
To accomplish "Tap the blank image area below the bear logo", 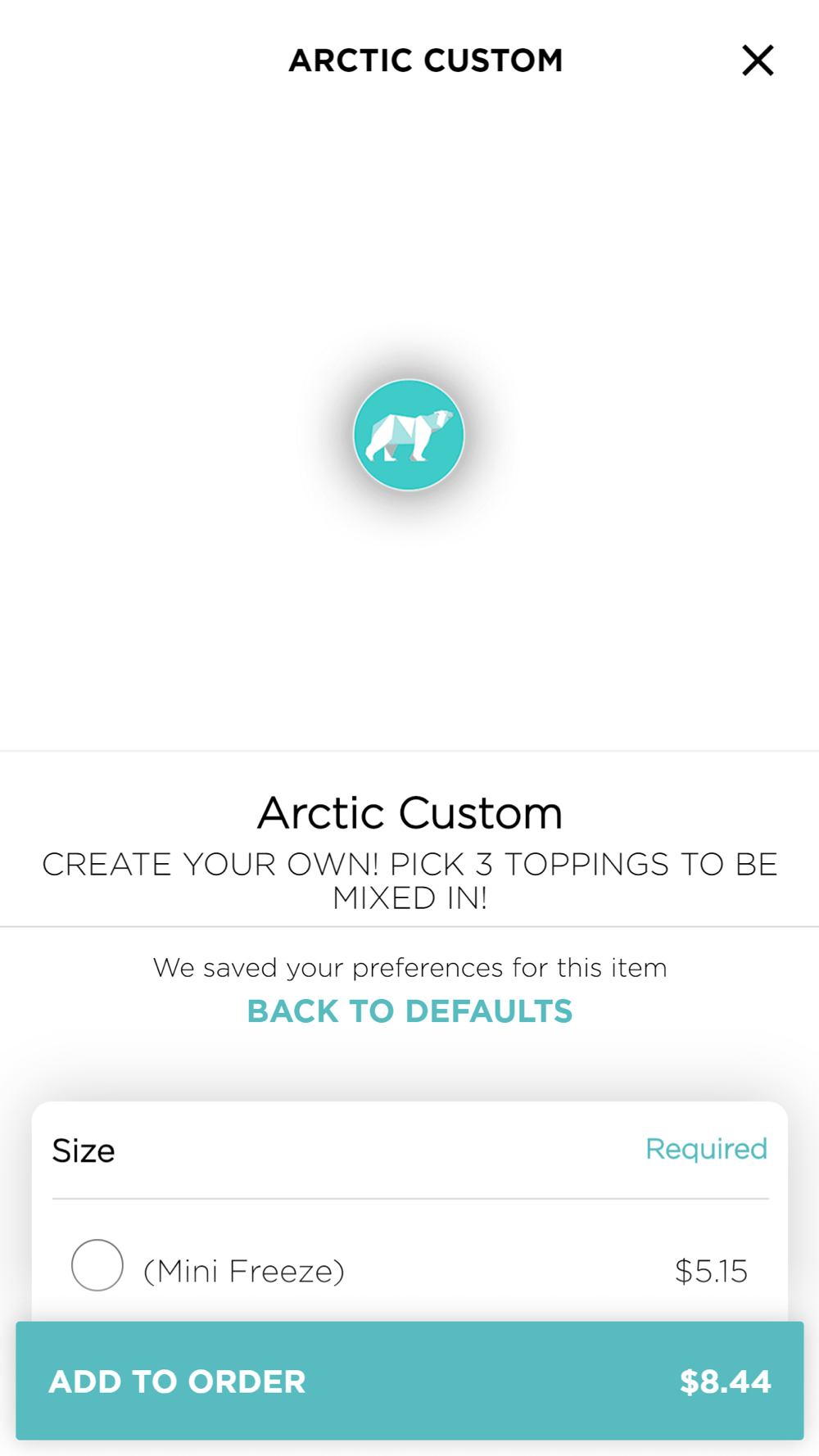I will (x=409, y=631).
